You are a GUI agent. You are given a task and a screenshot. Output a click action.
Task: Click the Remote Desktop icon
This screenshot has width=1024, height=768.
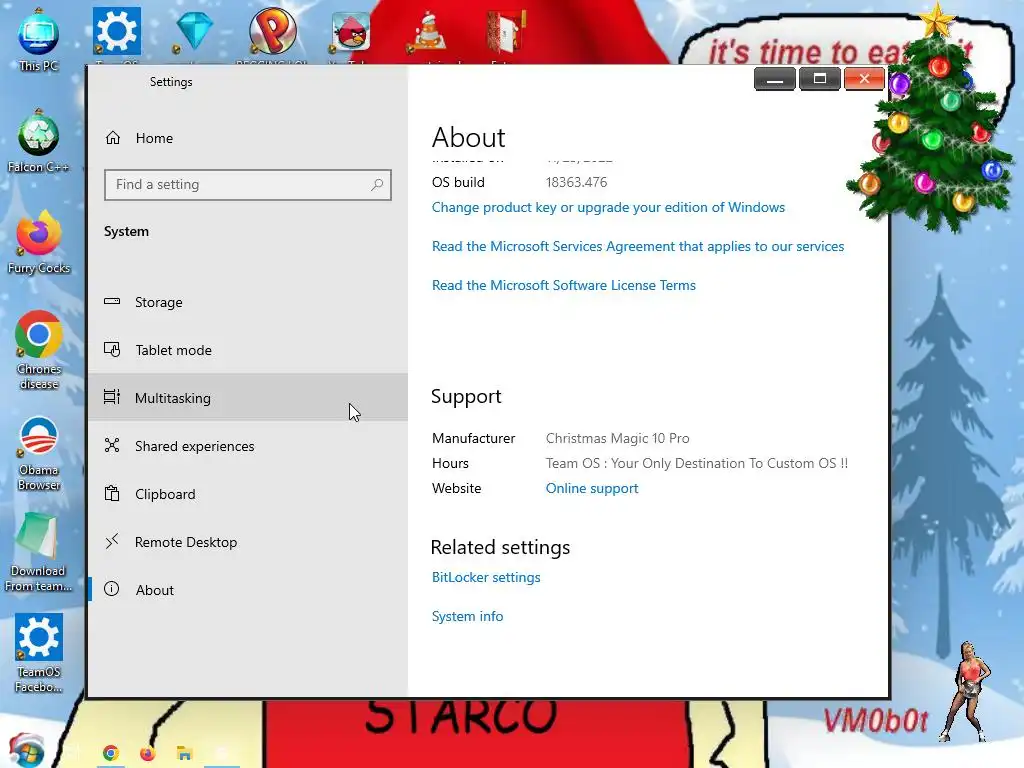click(112, 541)
